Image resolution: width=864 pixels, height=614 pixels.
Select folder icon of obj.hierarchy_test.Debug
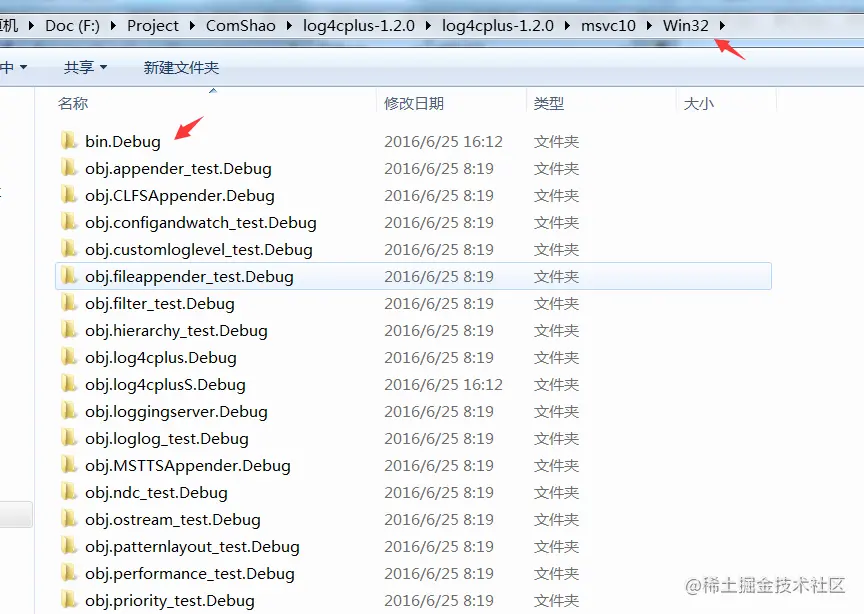(68, 330)
